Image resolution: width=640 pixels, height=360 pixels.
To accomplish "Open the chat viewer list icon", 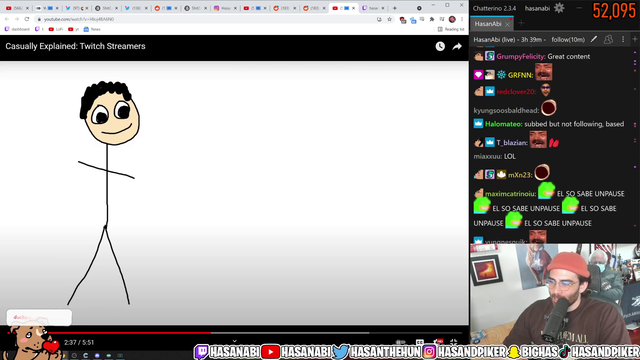I will click(608, 39).
